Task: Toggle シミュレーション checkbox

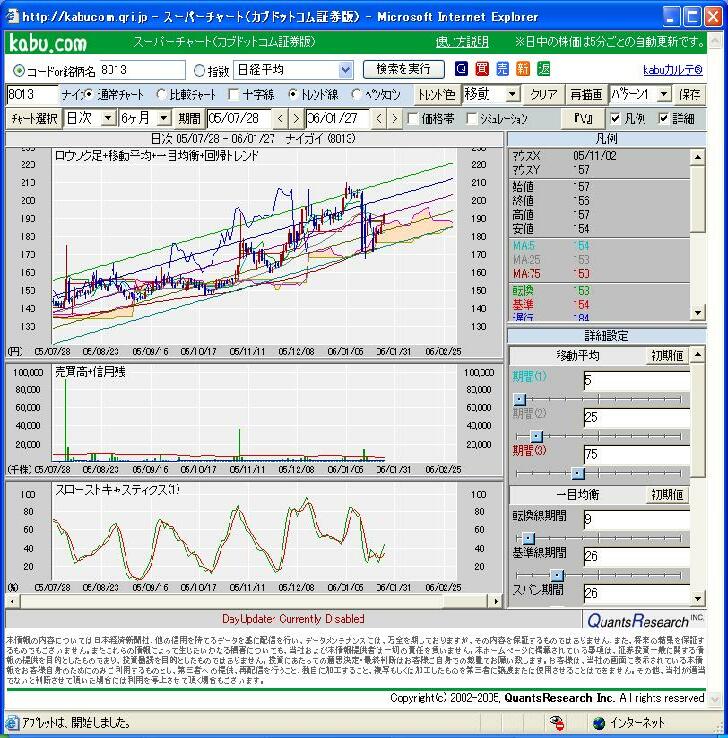Action: click(x=472, y=119)
